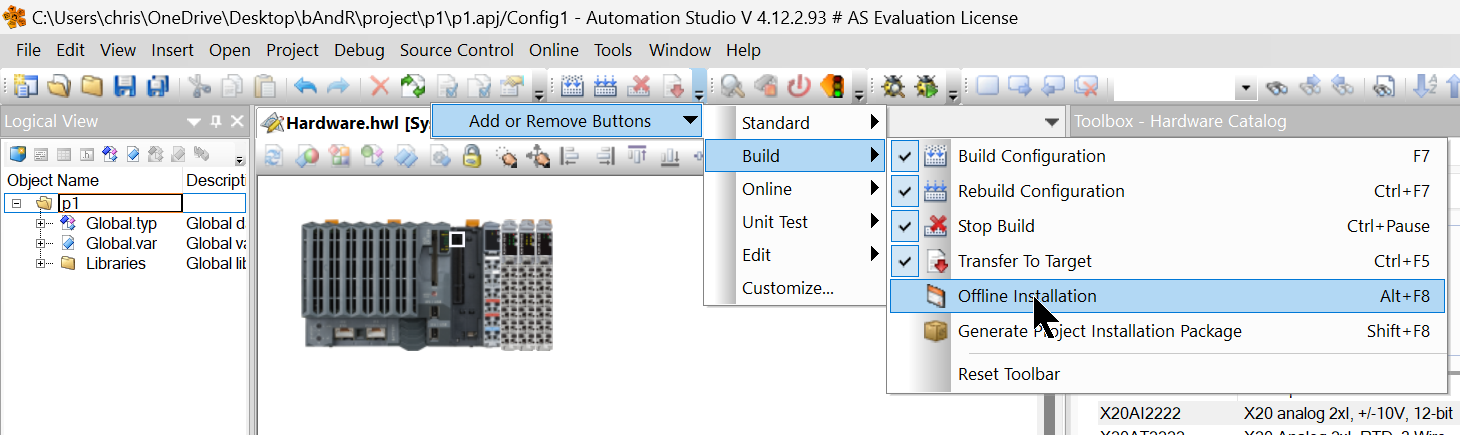Open the Logical View panel dropdown arrow
The width and height of the screenshot is (1460, 435).
pyautogui.click(x=194, y=121)
